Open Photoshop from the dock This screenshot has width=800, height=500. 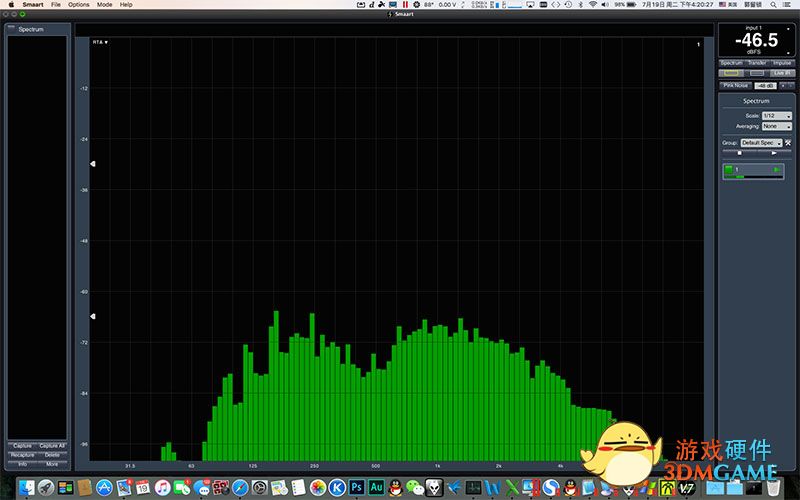coord(356,488)
